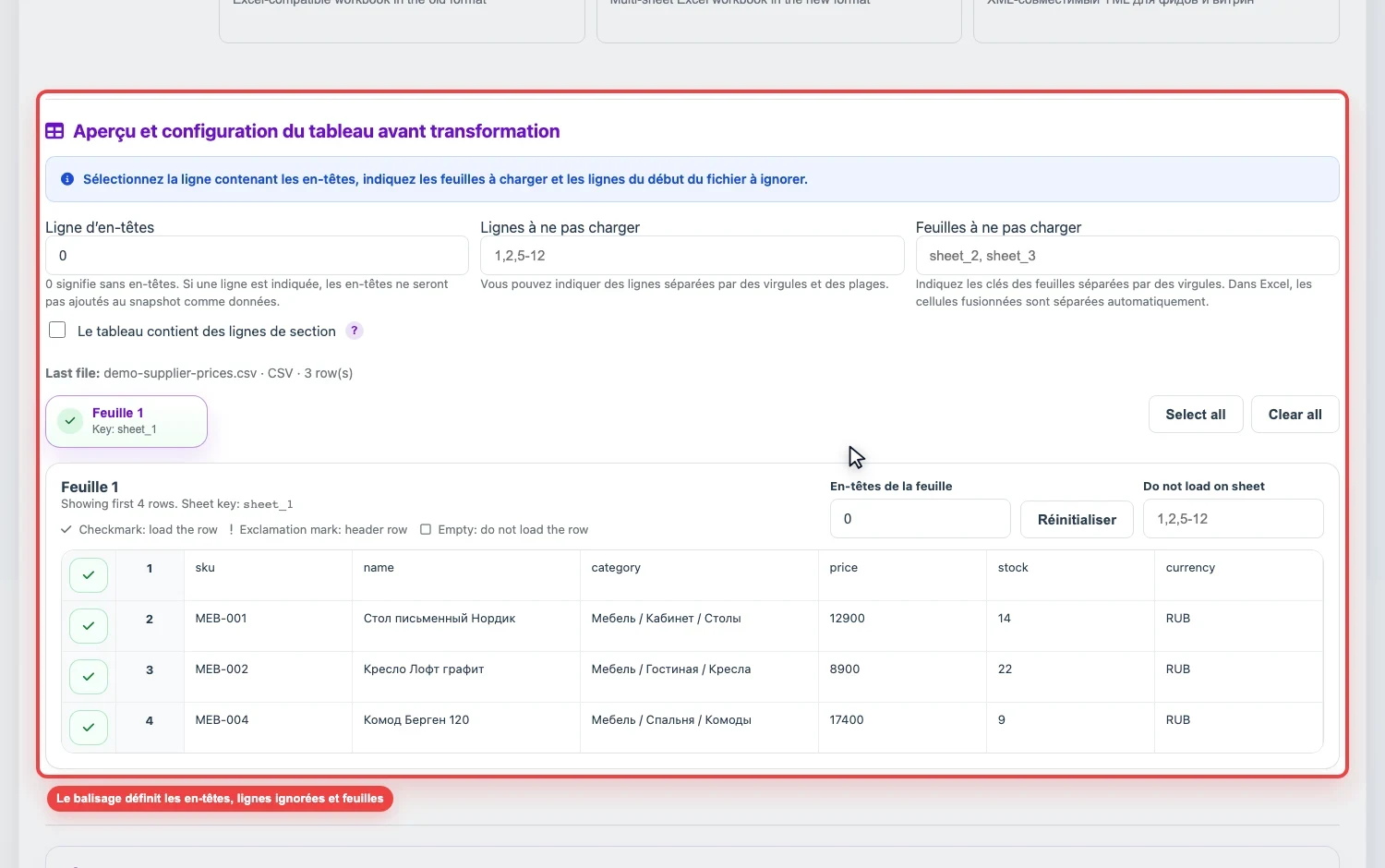The height and width of the screenshot is (868, 1385).
Task: Click the green checkmark icon in Feuille 1 chip
Action: point(70,421)
